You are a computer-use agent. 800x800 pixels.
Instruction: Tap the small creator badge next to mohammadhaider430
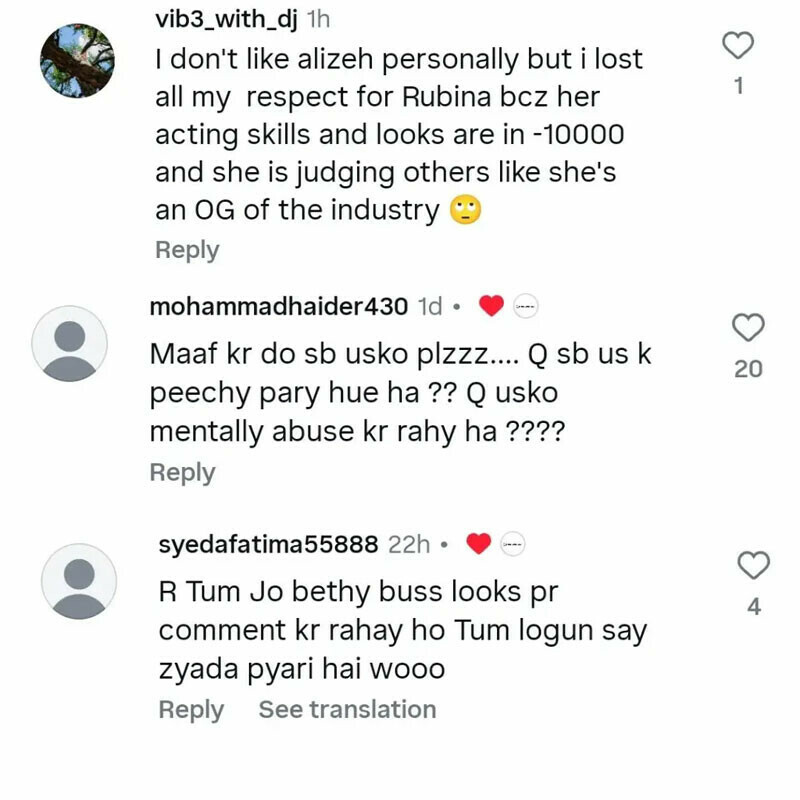526,307
